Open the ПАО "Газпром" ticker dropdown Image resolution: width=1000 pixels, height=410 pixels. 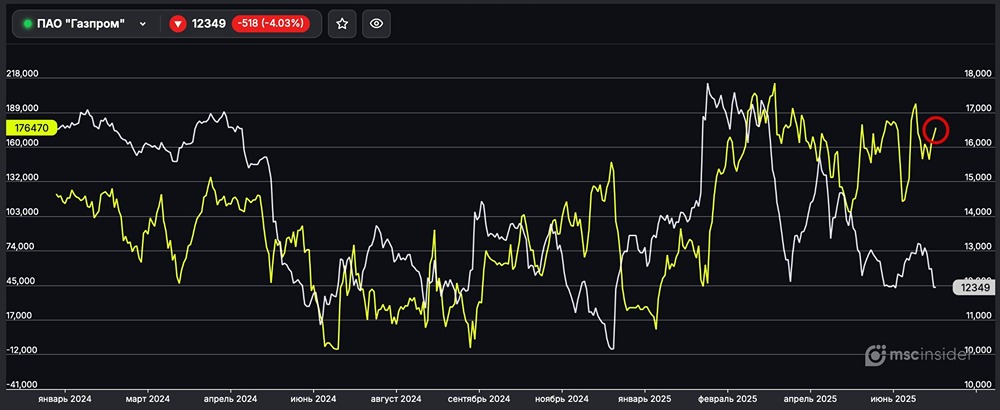coord(143,23)
